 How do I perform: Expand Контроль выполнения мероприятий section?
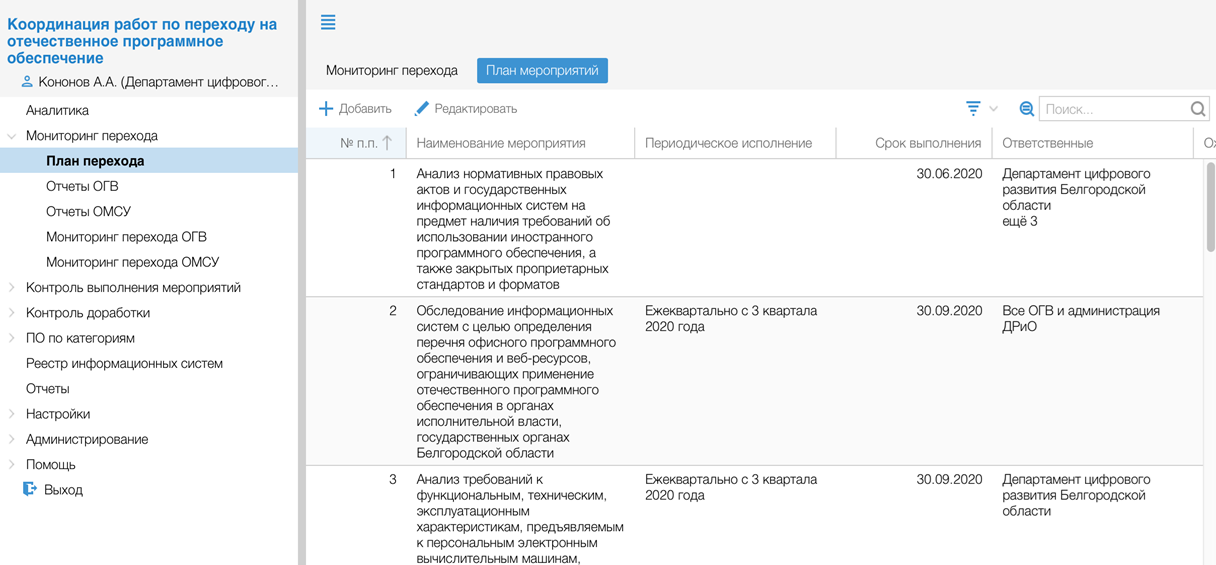[x=12, y=288]
